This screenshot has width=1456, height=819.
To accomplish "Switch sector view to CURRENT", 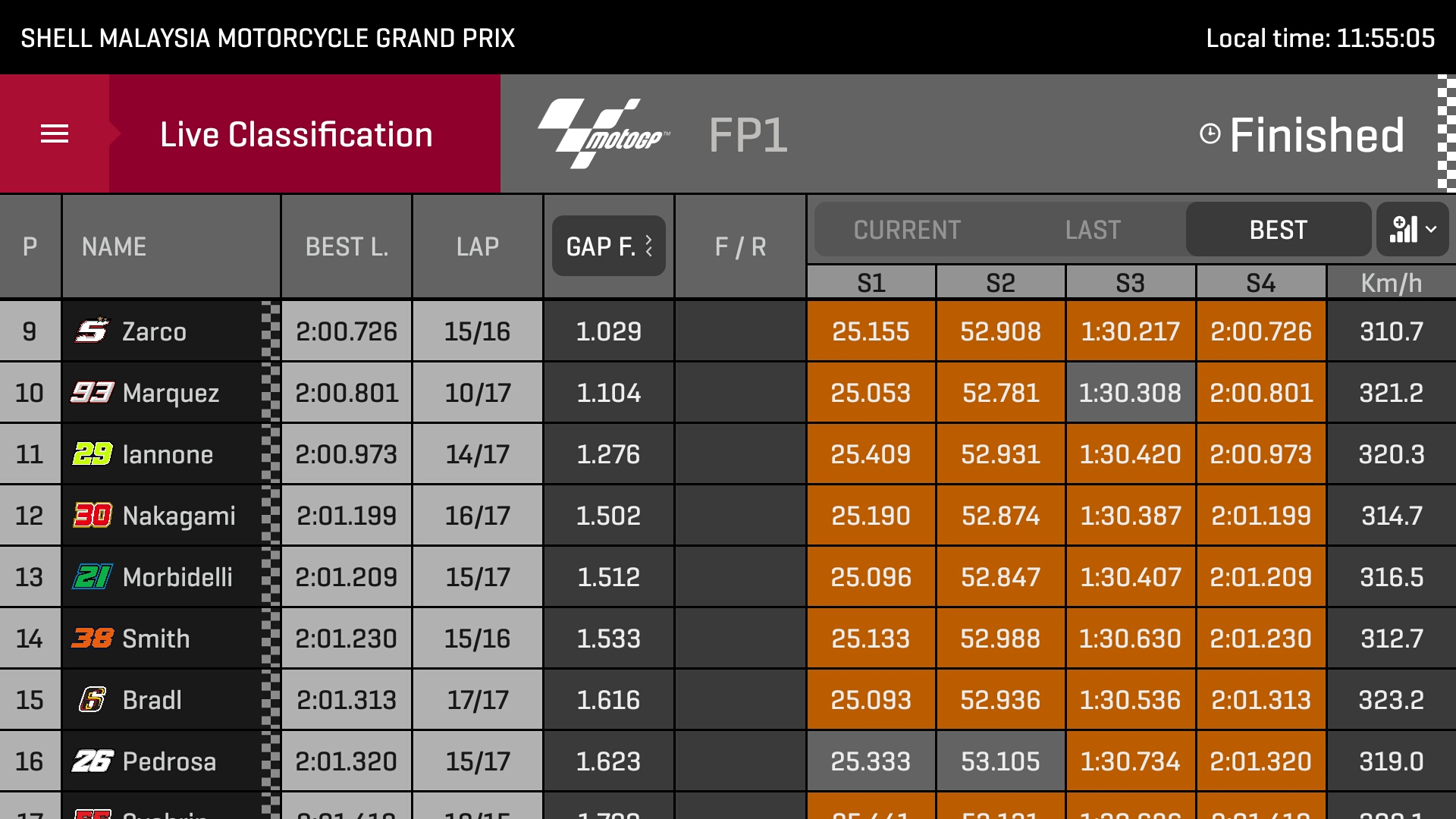I will [907, 230].
